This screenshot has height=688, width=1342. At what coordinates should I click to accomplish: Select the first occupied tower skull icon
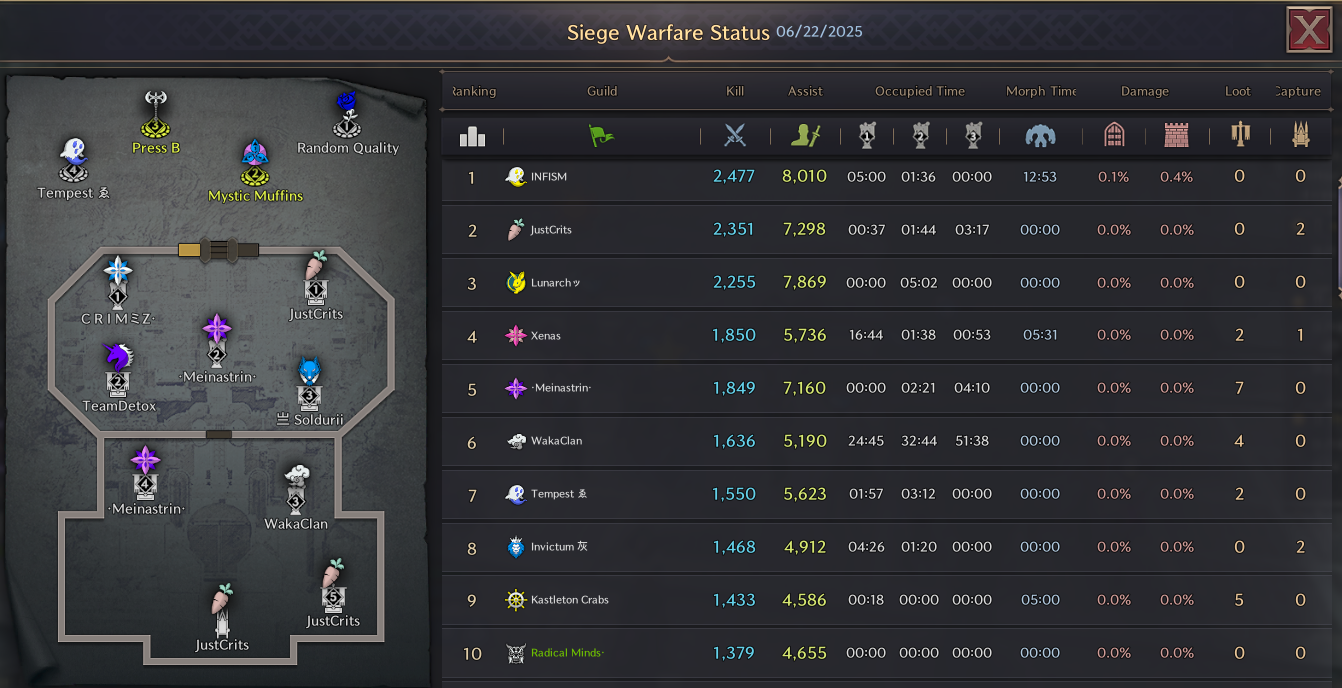click(867, 136)
